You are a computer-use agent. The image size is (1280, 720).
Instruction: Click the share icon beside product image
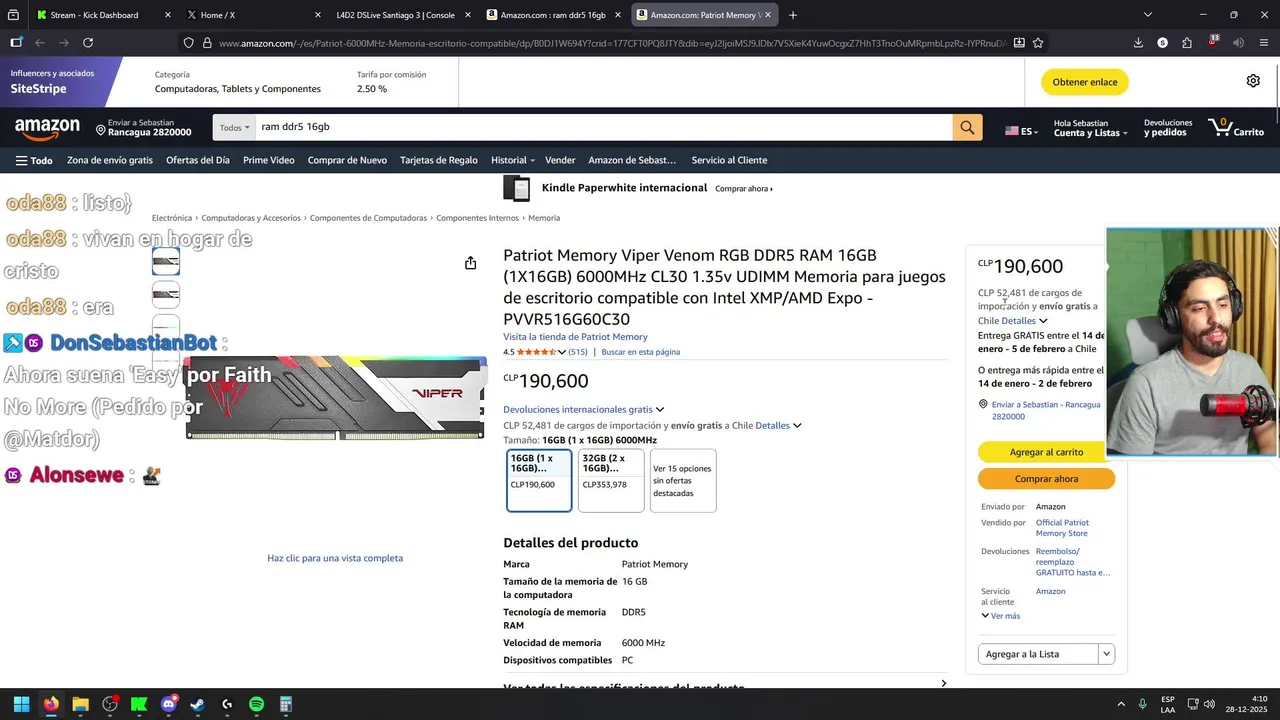pos(470,263)
